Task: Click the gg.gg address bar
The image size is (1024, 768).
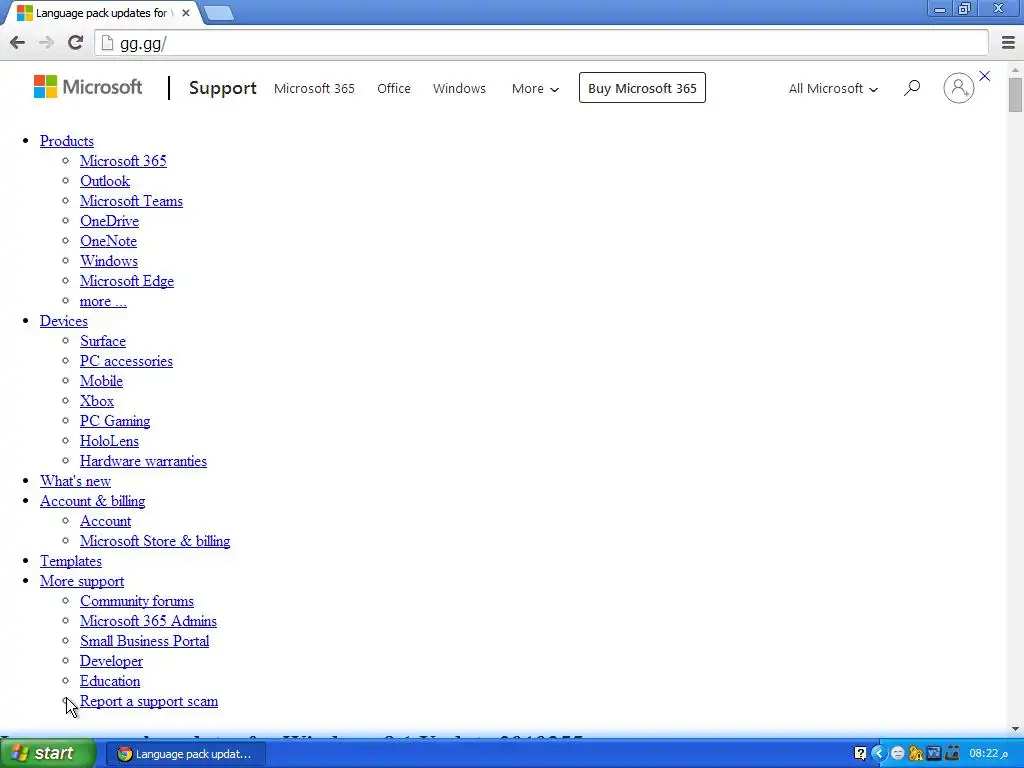Action: pos(541,43)
